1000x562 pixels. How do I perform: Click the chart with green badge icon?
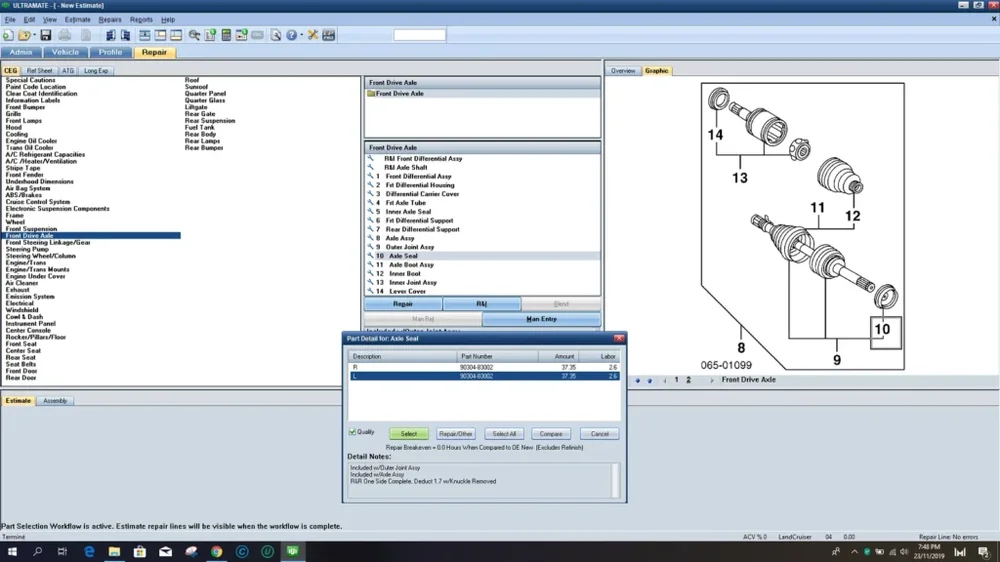[242, 35]
